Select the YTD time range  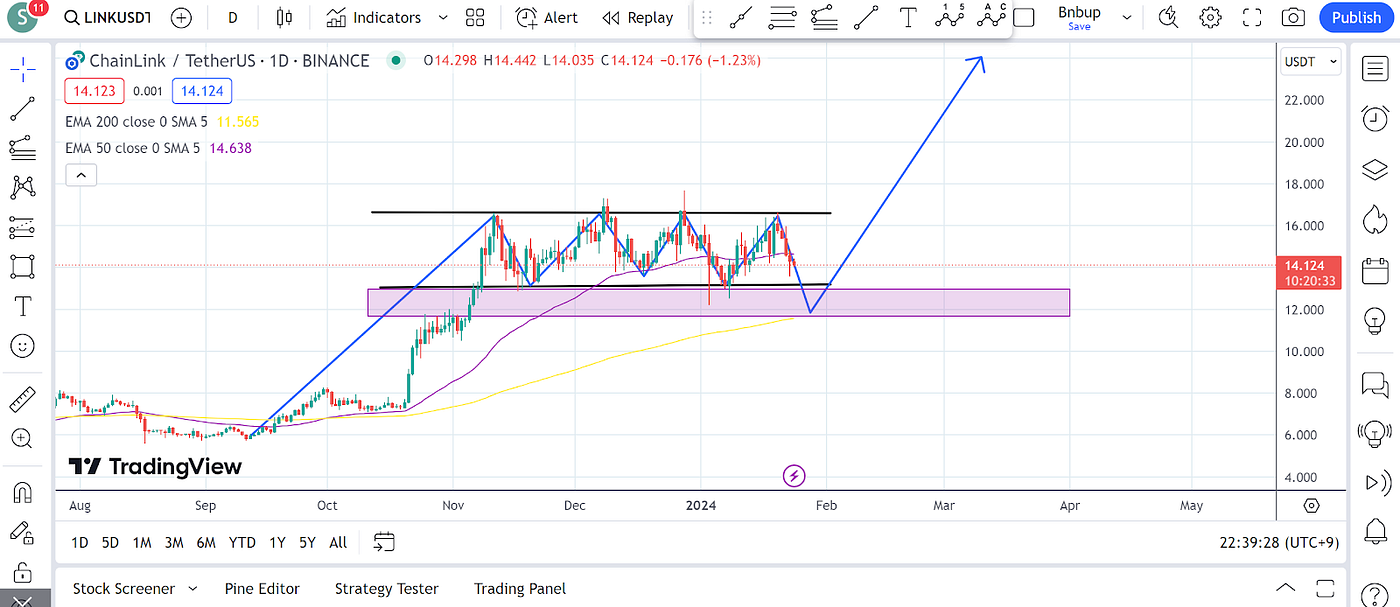(x=241, y=542)
